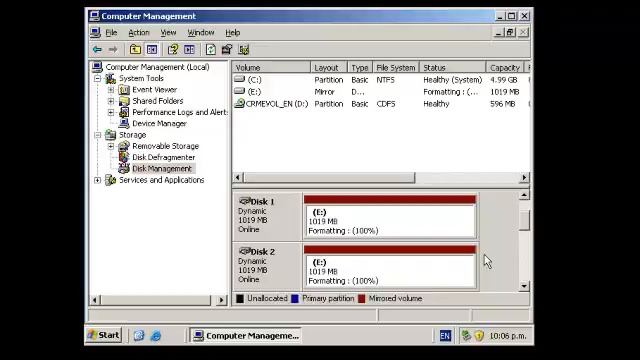Click the black Unallocated legend swatch

click(240, 298)
